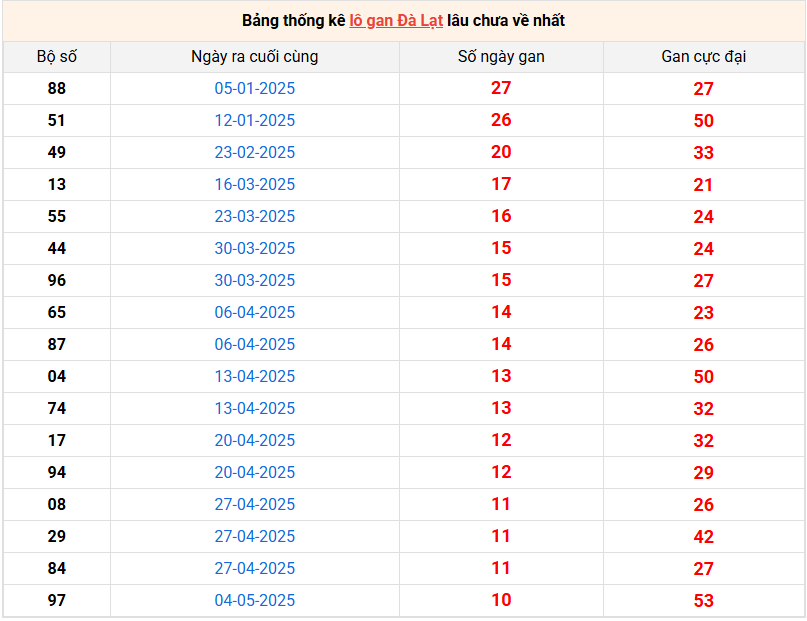The image size is (807, 621).
Task: Open the 23-03-2025 date for number 55
Action: point(255,217)
